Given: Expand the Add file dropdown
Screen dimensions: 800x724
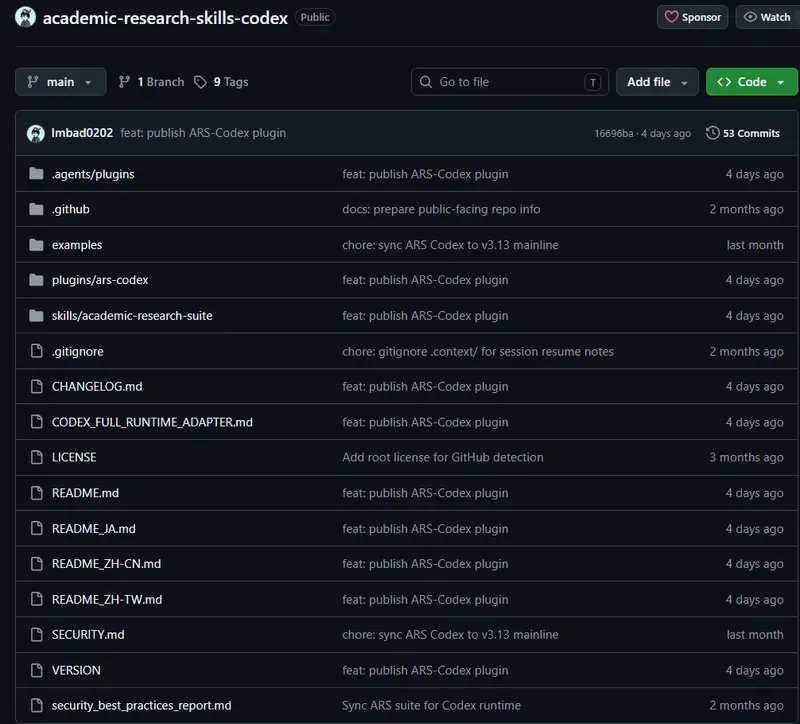Looking at the screenshot, I should [x=657, y=82].
